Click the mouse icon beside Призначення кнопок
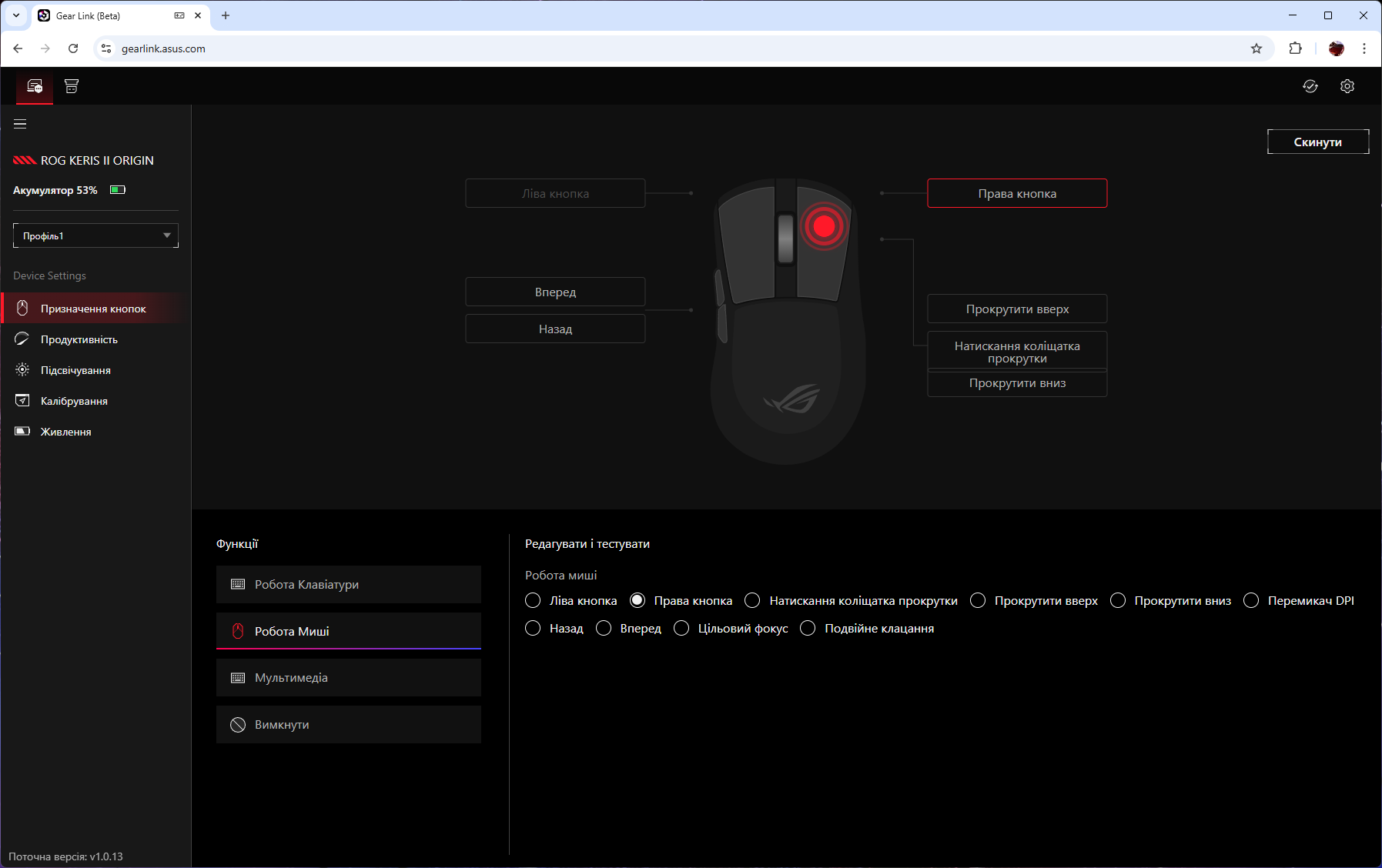The width and height of the screenshot is (1382, 868). click(23, 309)
